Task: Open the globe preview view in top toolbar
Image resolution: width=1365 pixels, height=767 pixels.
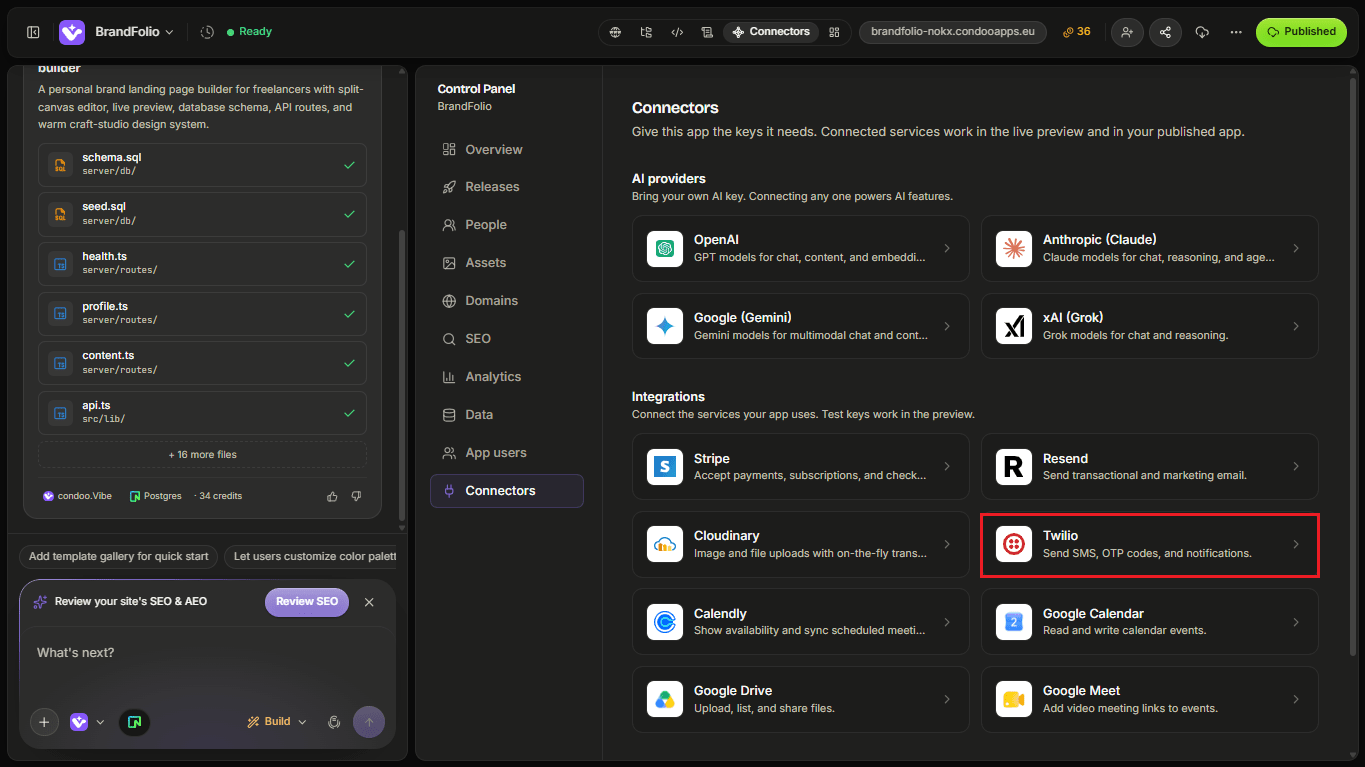Action: click(616, 32)
